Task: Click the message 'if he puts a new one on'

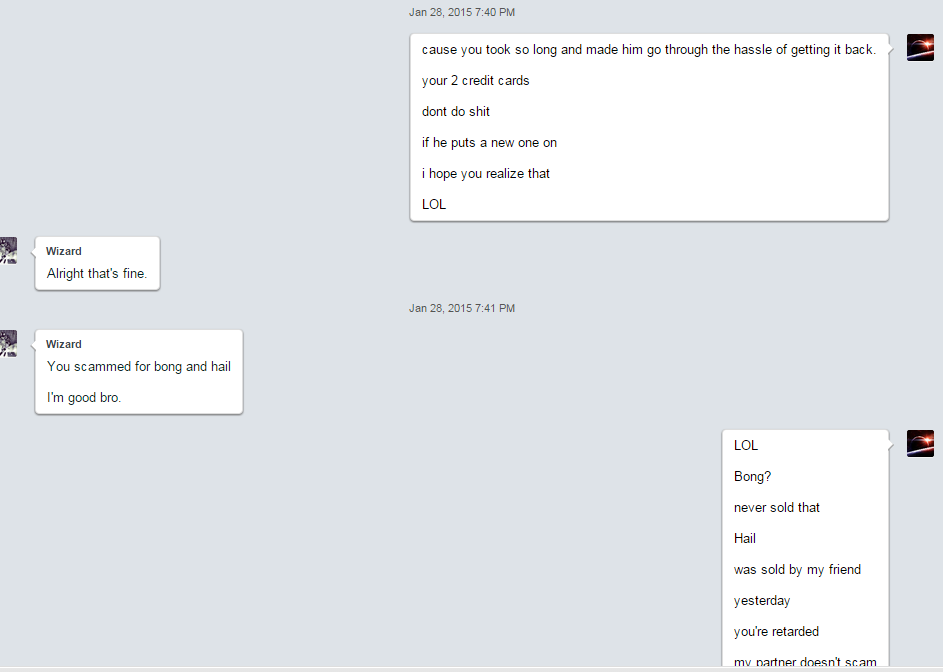Action: coord(490,143)
